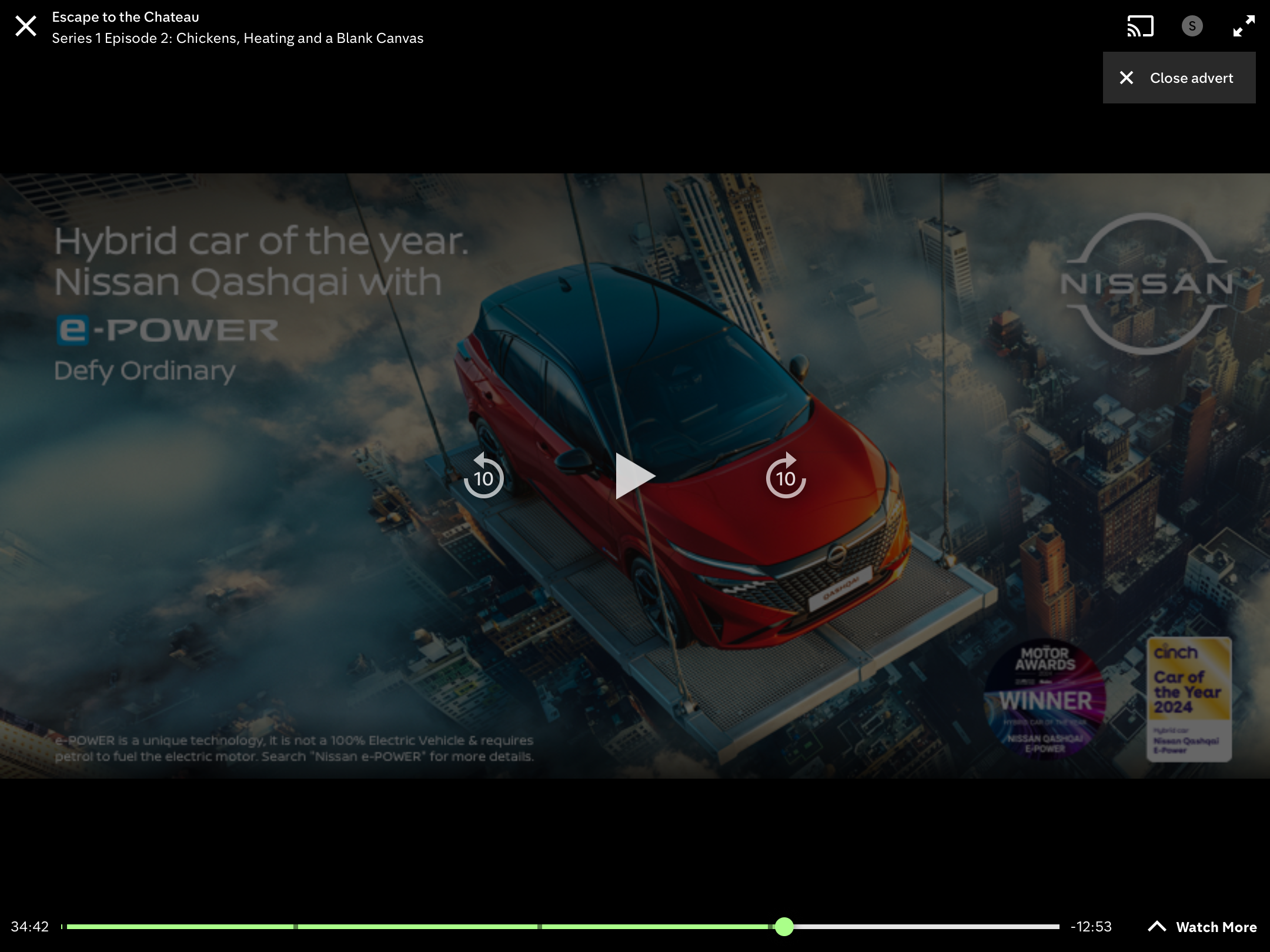Click the Escape to the Chateau title

click(x=125, y=17)
